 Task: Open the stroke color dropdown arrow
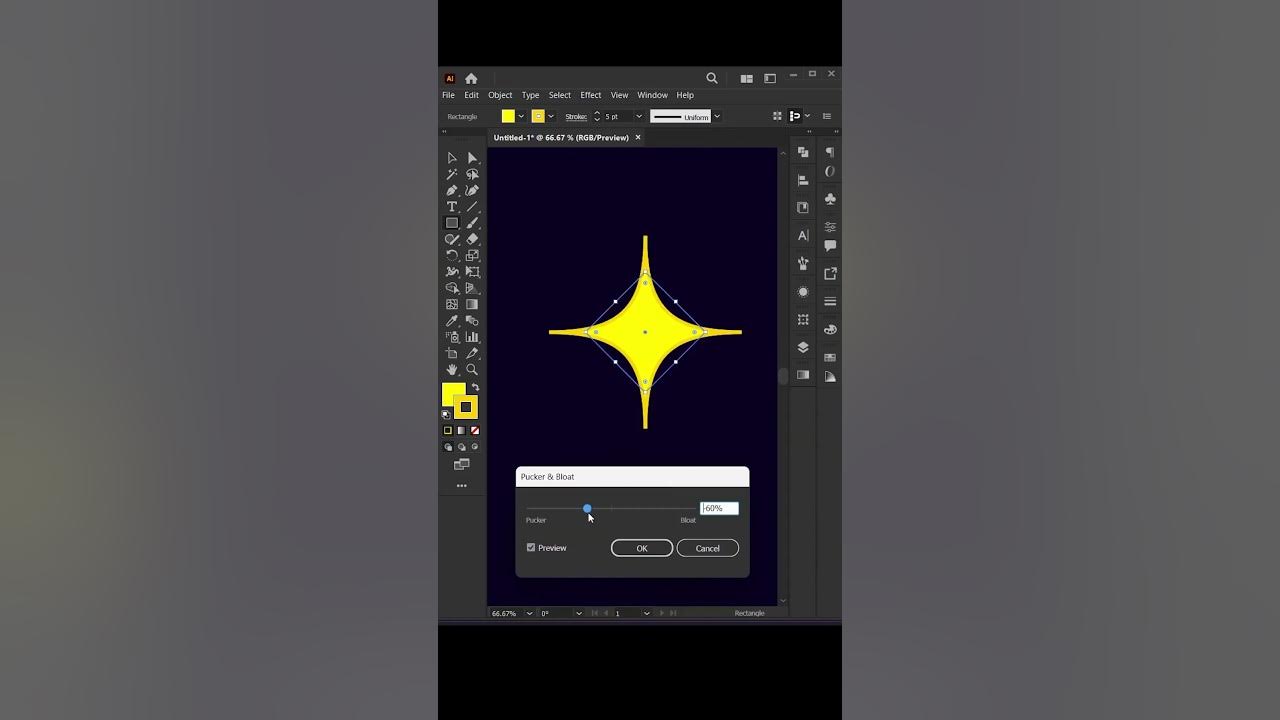pyautogui.click(x=551, y=116)
